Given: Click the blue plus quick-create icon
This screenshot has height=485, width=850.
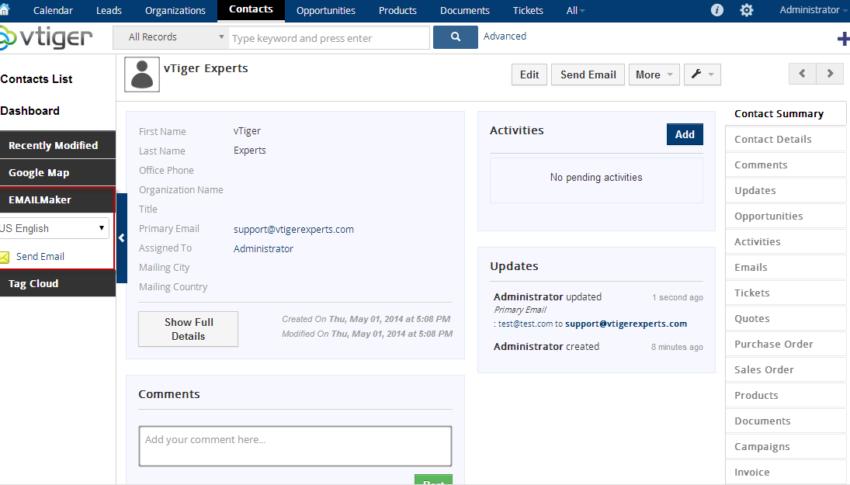Looking at the screenshot, I should tap(843, 38).
